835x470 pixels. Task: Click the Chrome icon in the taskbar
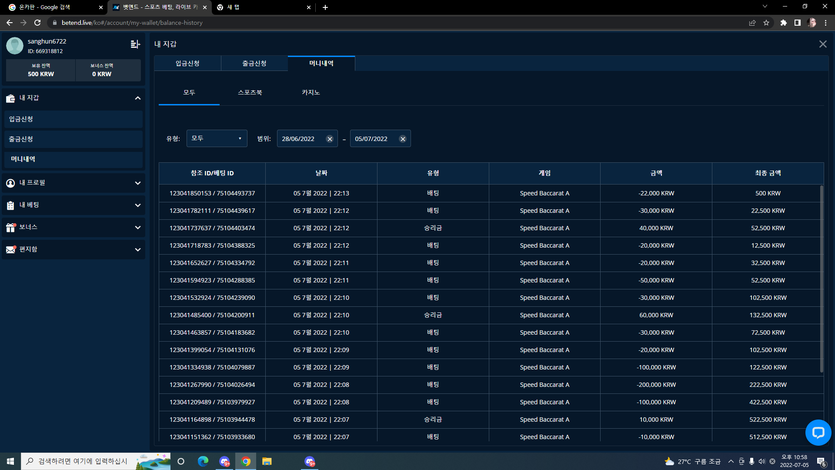point(245,461)
